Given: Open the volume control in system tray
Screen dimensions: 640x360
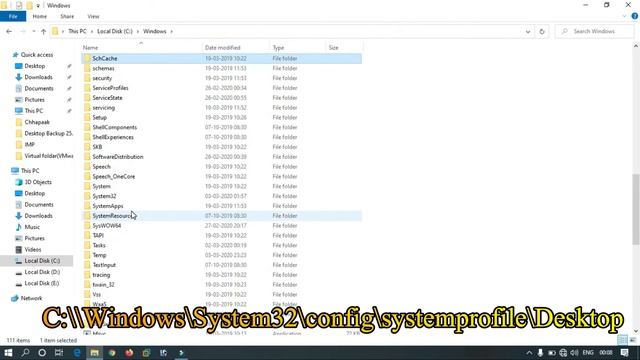Looking at the screenshot, I should [574, 353].
